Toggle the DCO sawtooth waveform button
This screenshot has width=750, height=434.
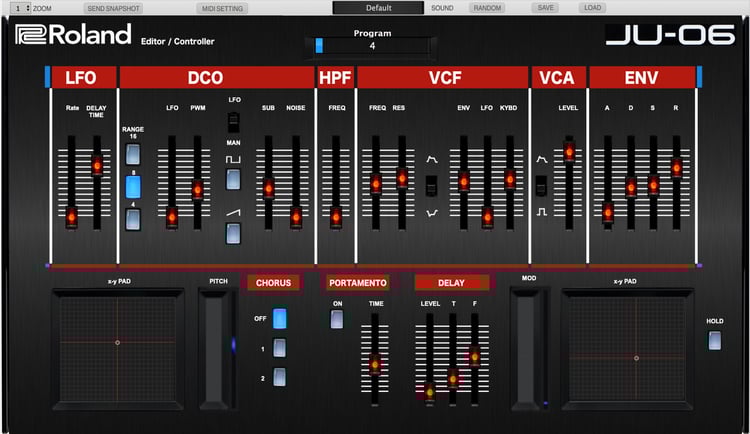233,234
